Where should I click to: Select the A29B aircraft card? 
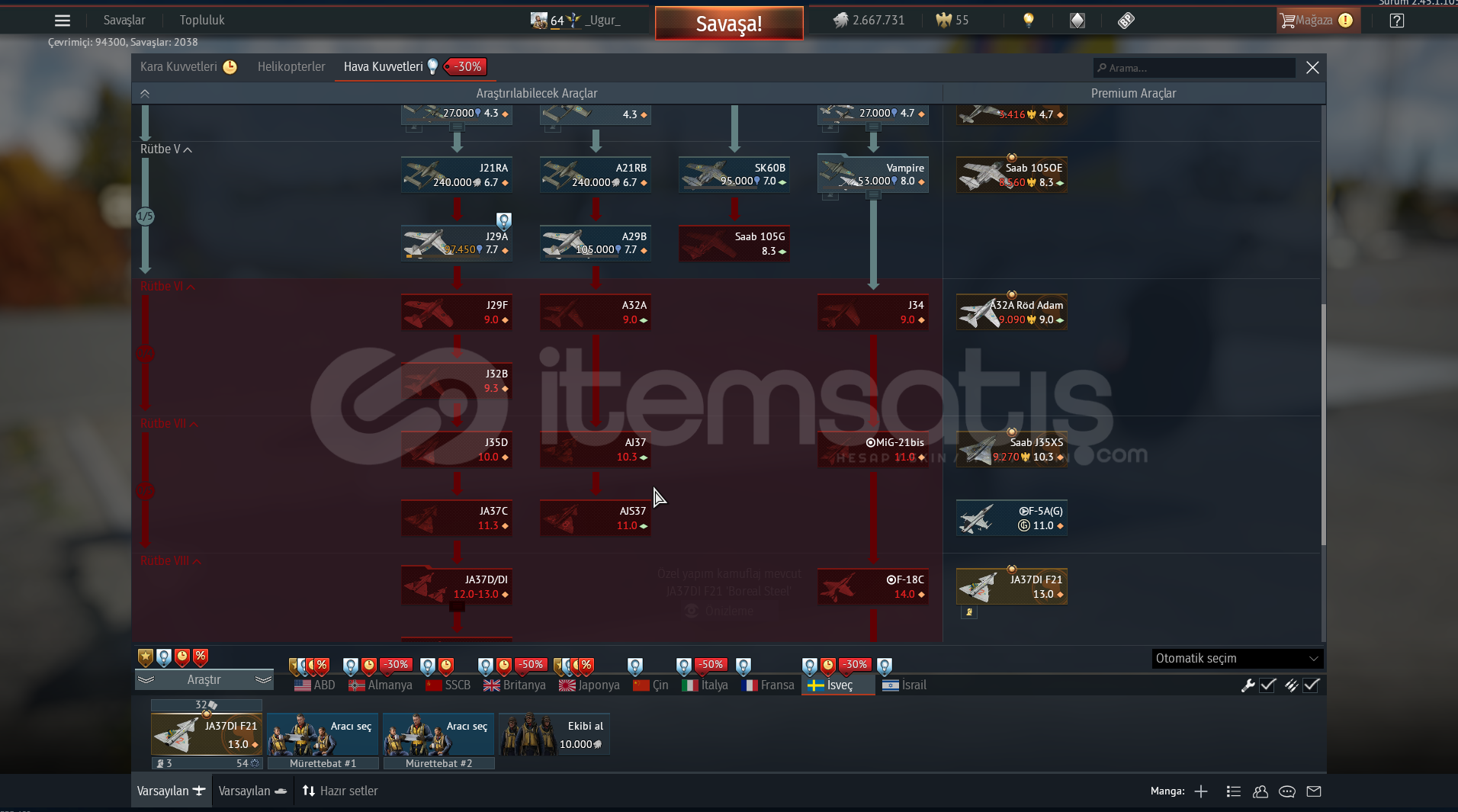(x=596, y=243)
